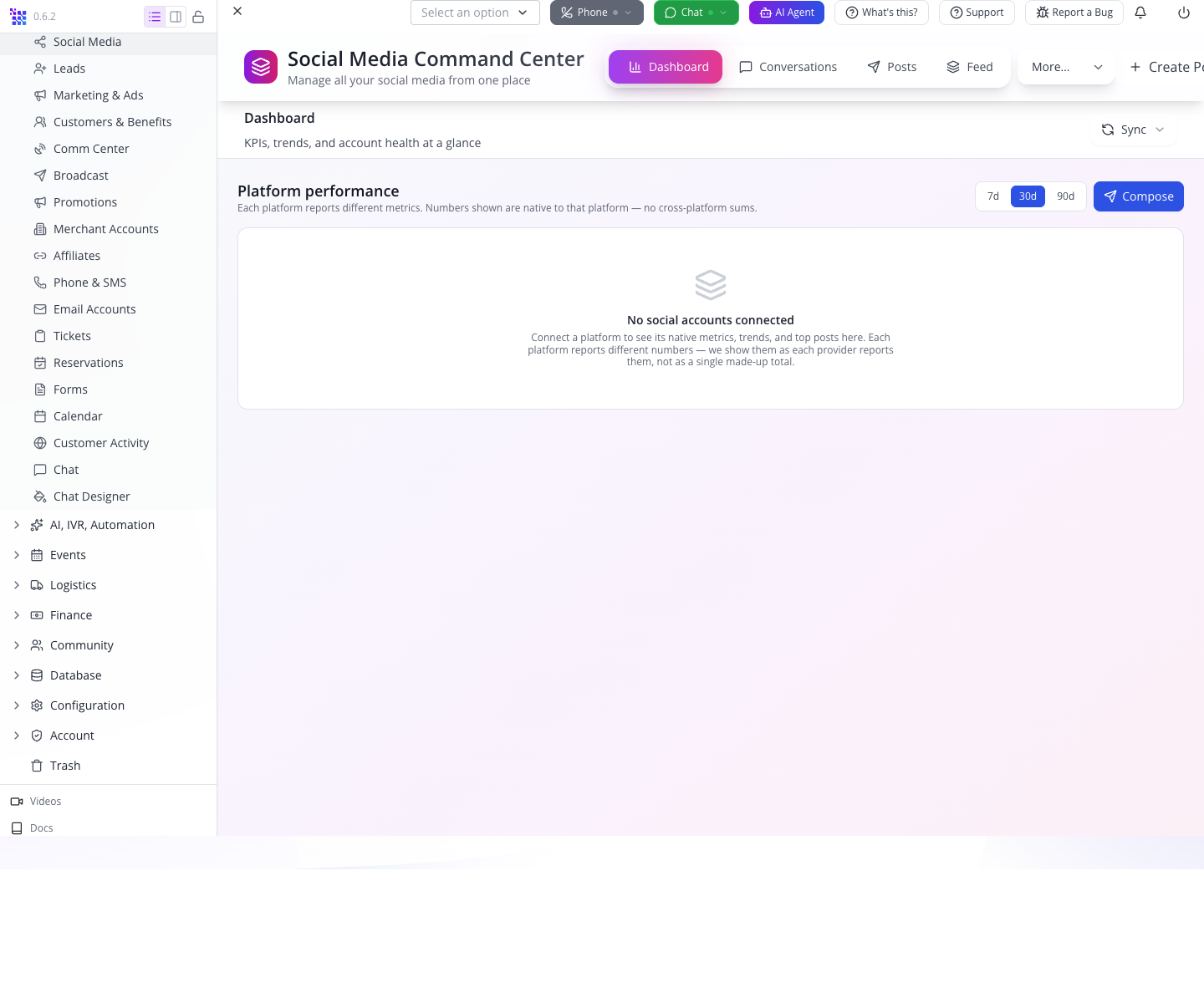Switch to the Dashboard tab
1204x1003 pixels.
pyautogui.click(x=666, y=67)
